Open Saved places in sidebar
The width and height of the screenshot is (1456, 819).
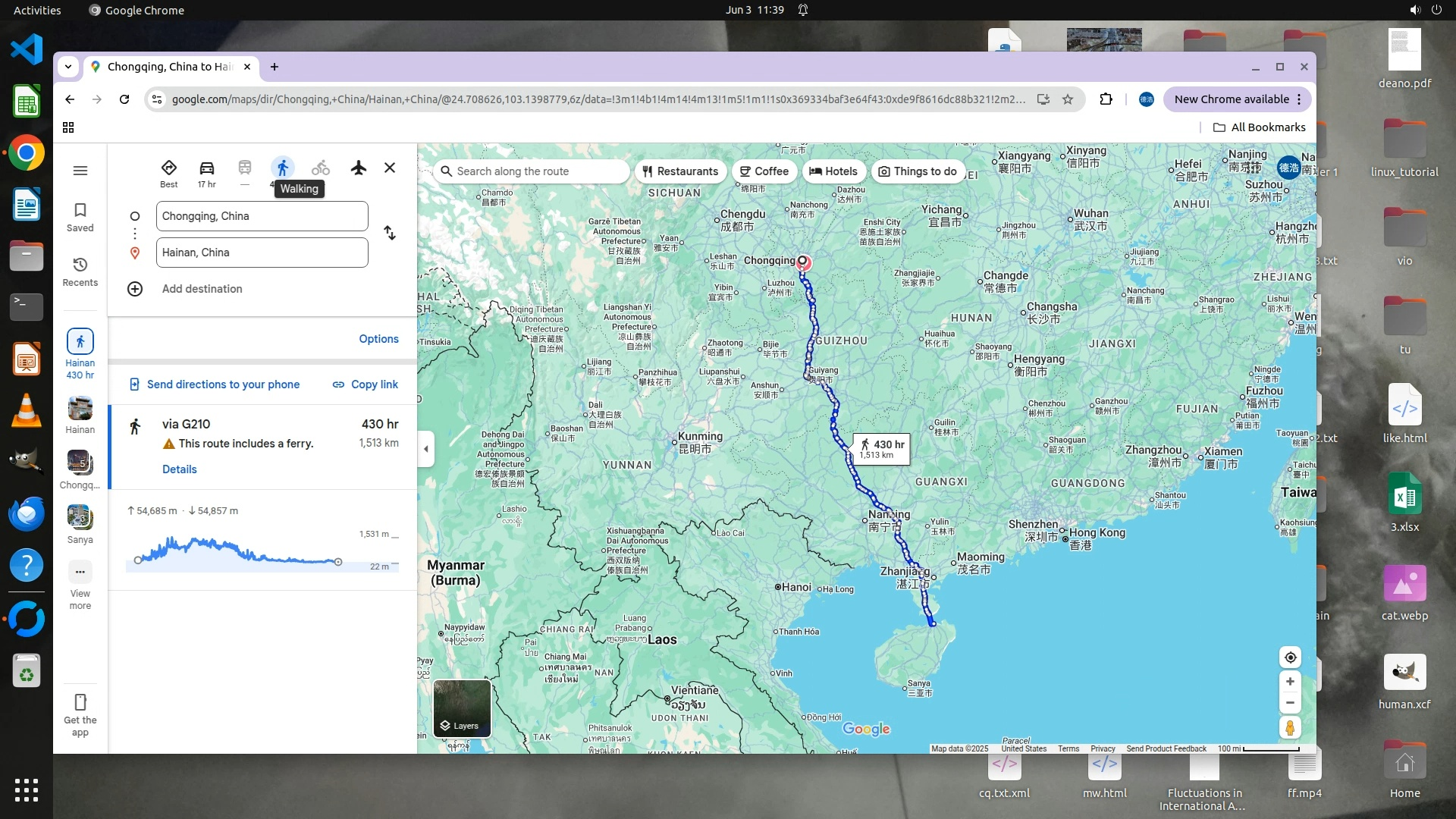click(x=80, y=217)
